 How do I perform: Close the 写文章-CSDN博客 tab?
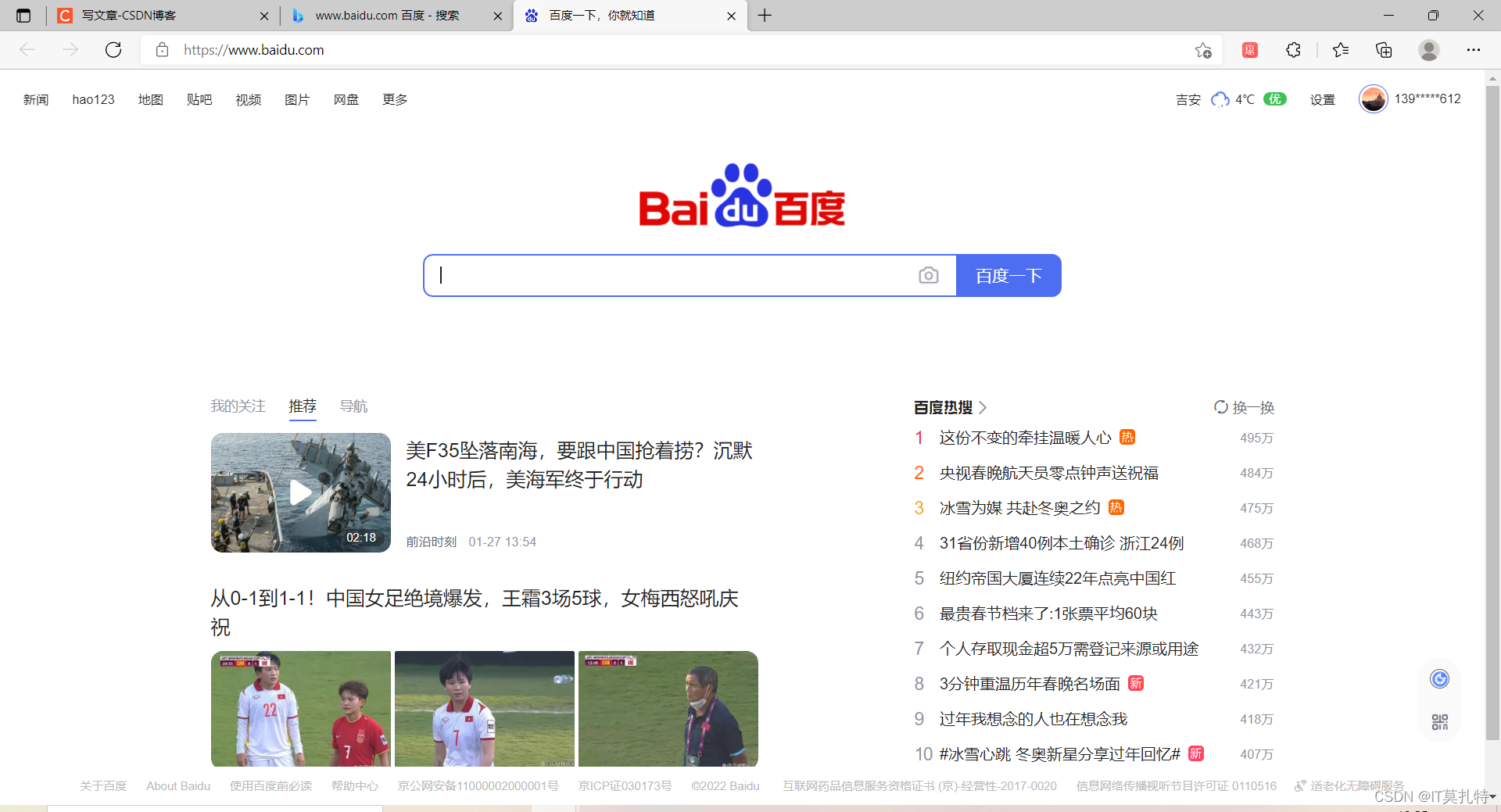[264, 16]
